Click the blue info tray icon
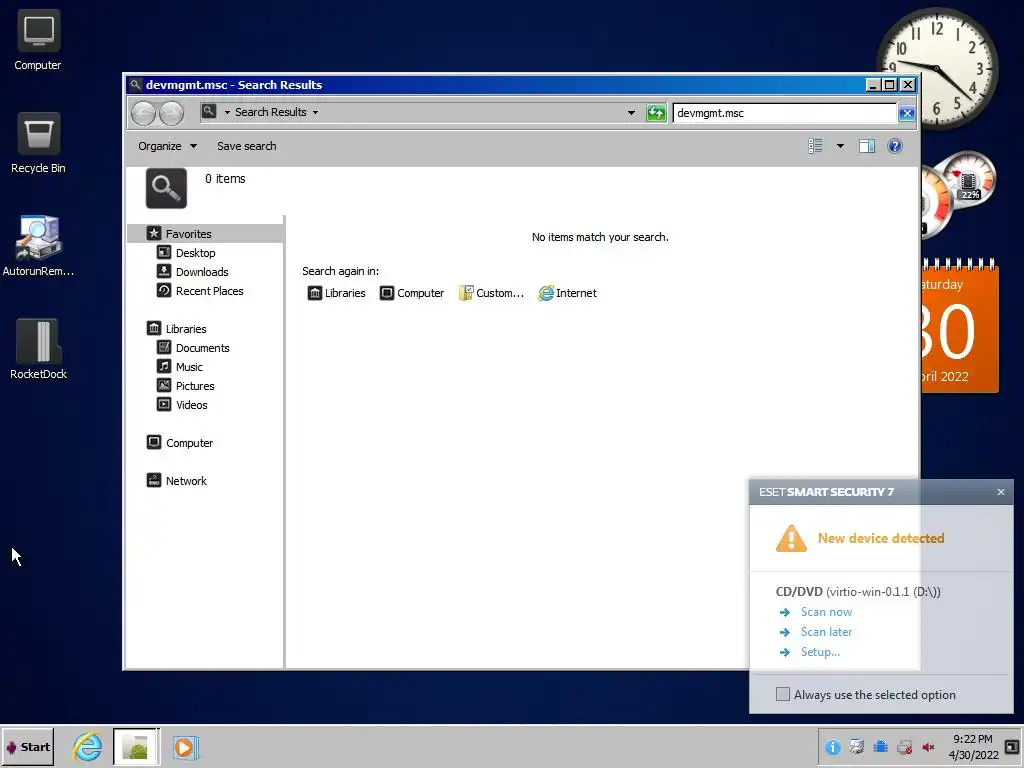 point(832,747)
